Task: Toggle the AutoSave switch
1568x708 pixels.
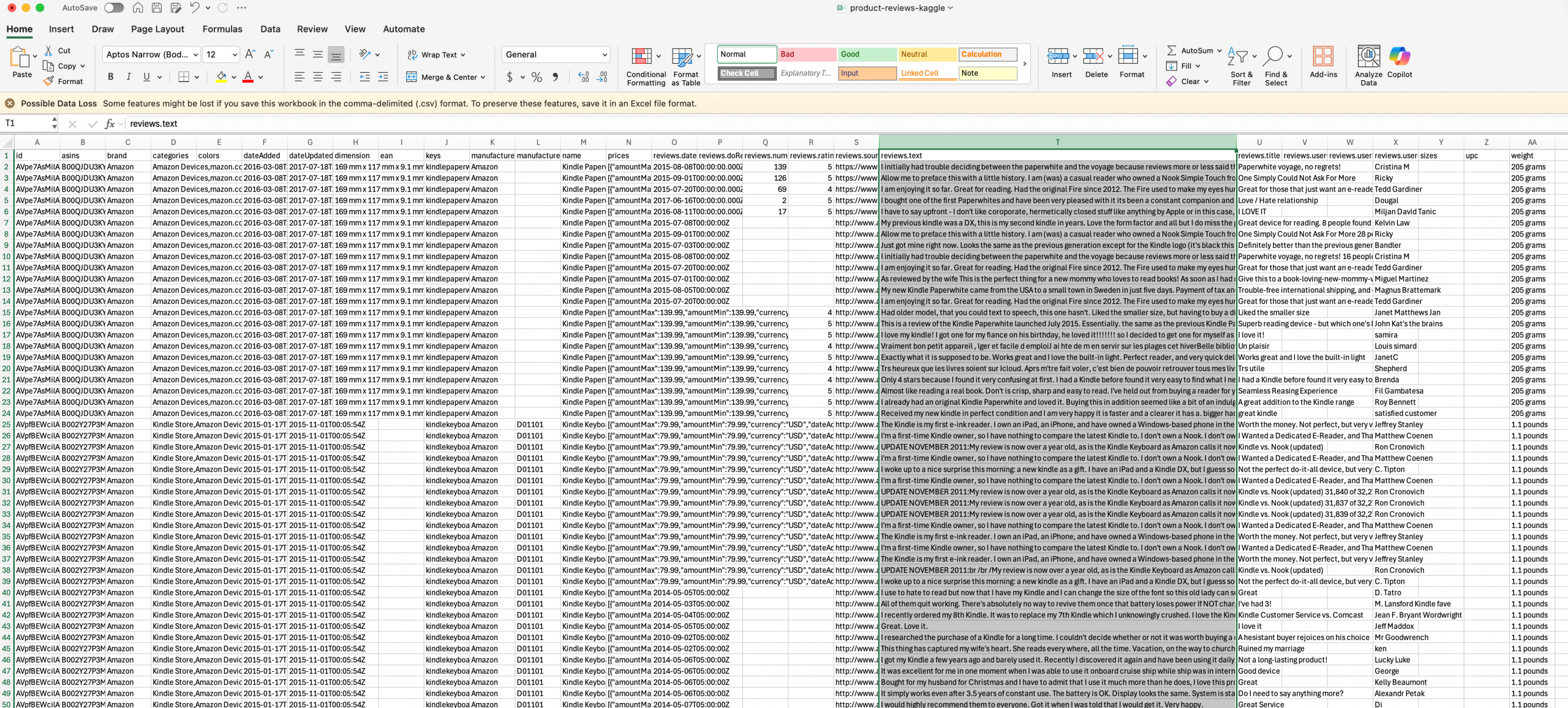Action: (114, 8)
